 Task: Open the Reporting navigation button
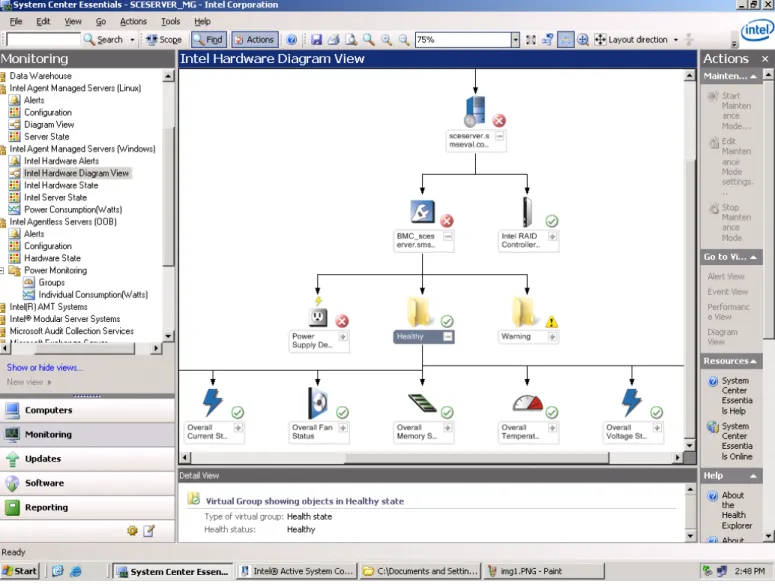pos(87,507)
